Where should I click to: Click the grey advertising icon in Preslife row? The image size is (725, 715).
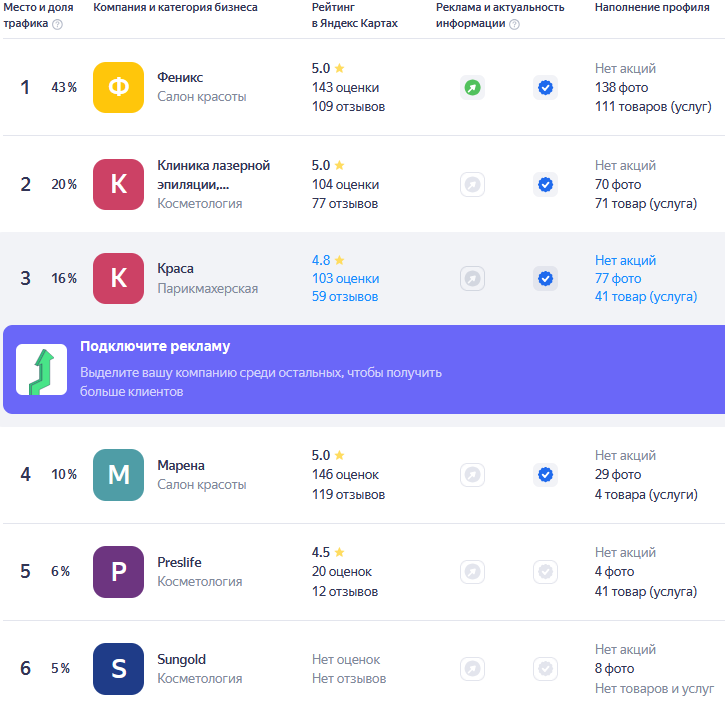tap(472, 572)
